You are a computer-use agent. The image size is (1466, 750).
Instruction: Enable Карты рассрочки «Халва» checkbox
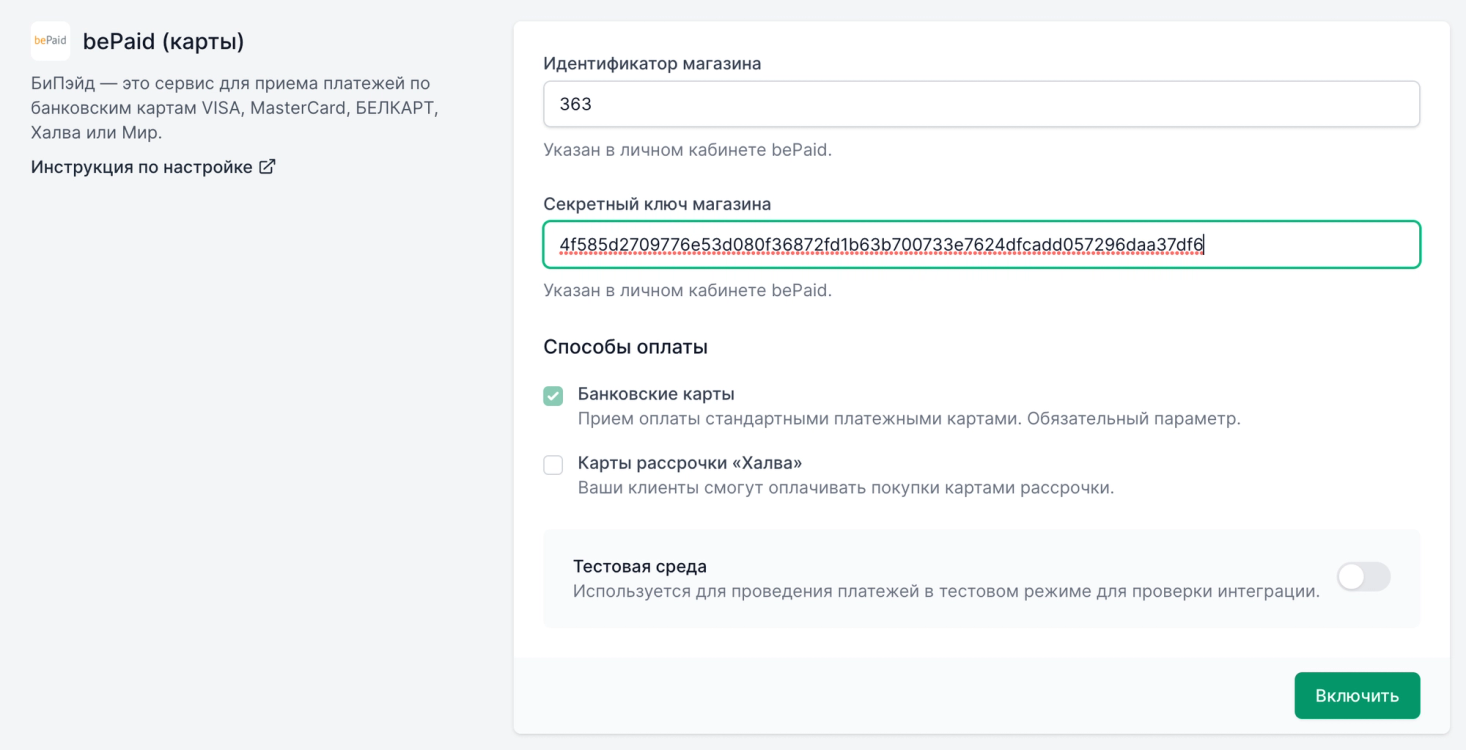pyautogui.click(x=553, y=465)
